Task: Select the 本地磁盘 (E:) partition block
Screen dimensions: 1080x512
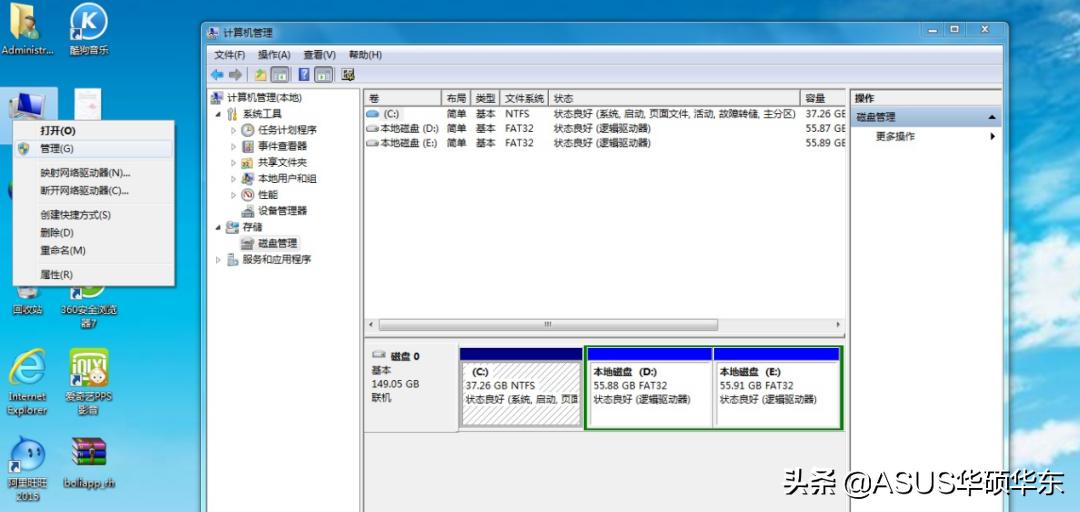Action: click(x=777, y=387)
